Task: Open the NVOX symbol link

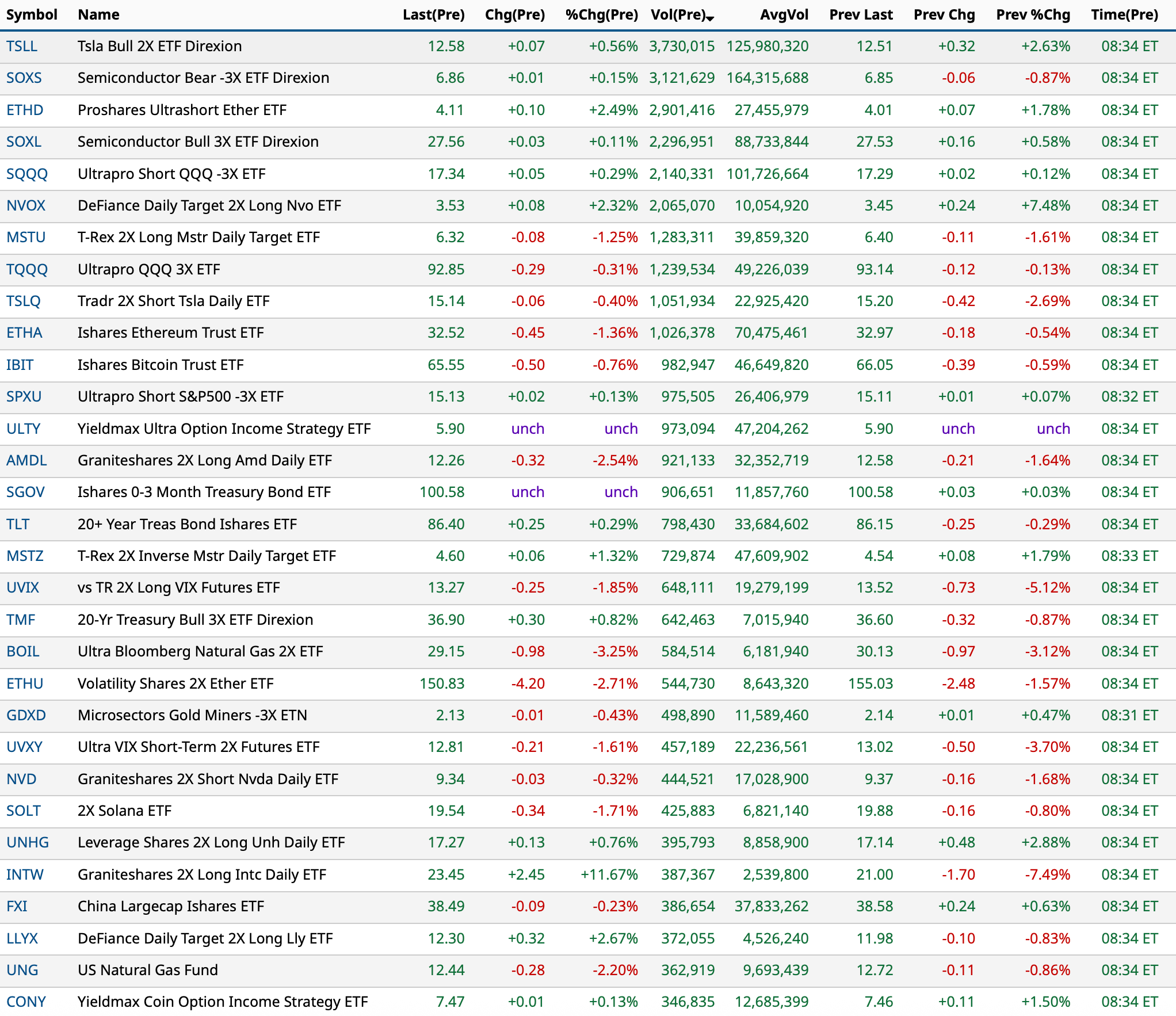Action: click(26, 206)
